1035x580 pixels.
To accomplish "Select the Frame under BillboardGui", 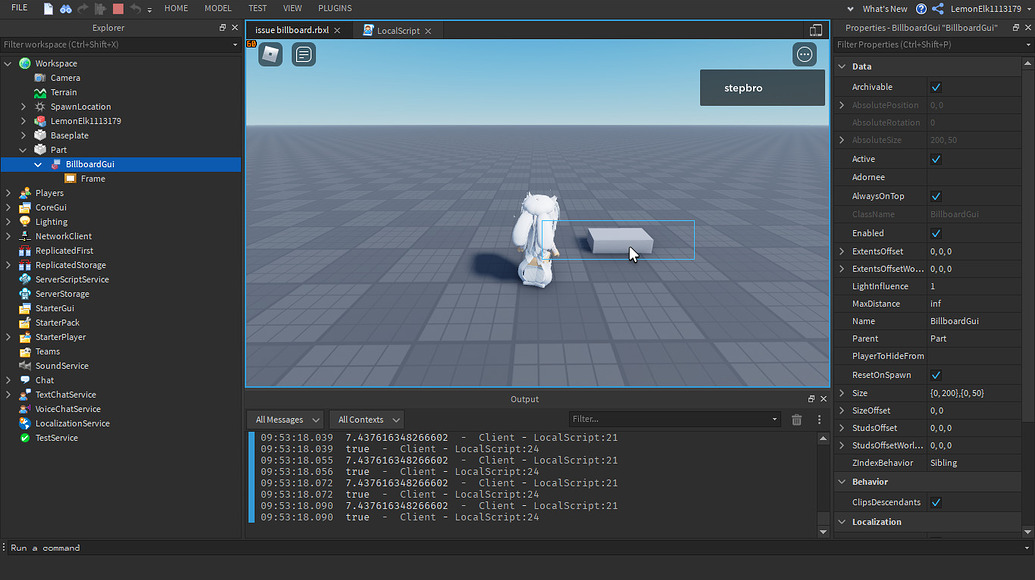I will coord(93,179).
